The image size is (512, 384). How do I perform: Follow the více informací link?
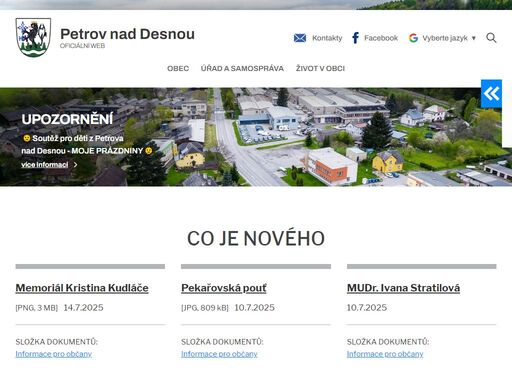[45, 165]
